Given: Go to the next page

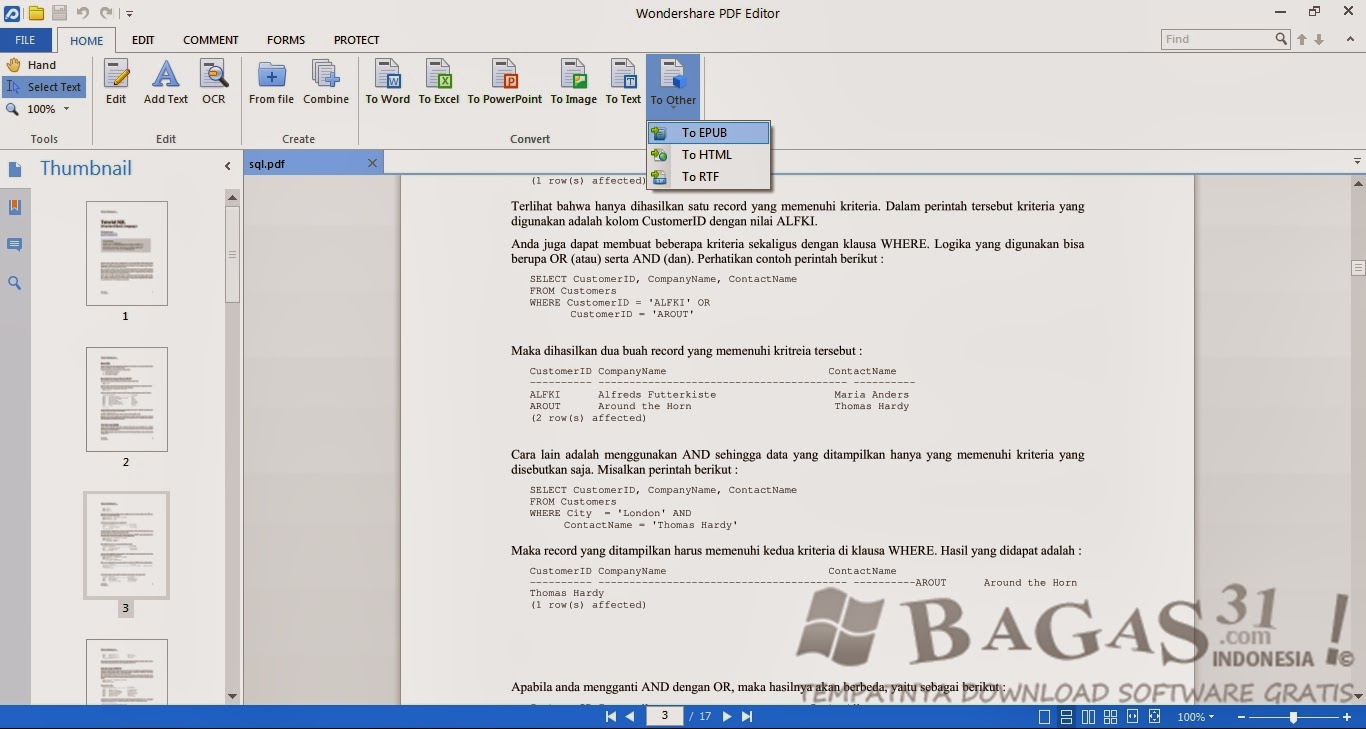Looking at the screenshot, I should 727,717.
